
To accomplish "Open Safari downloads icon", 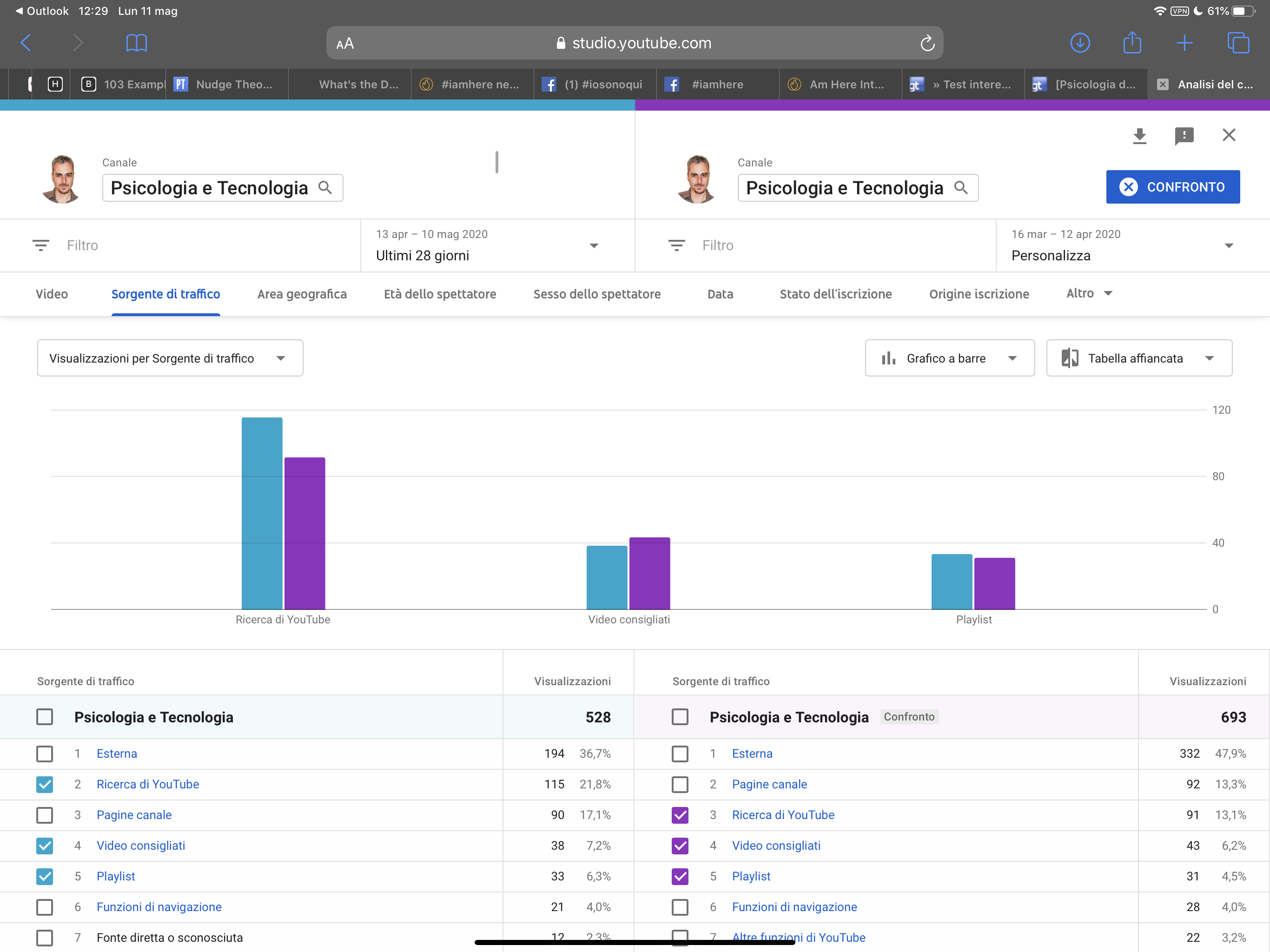I will (x=1080, y=43).
